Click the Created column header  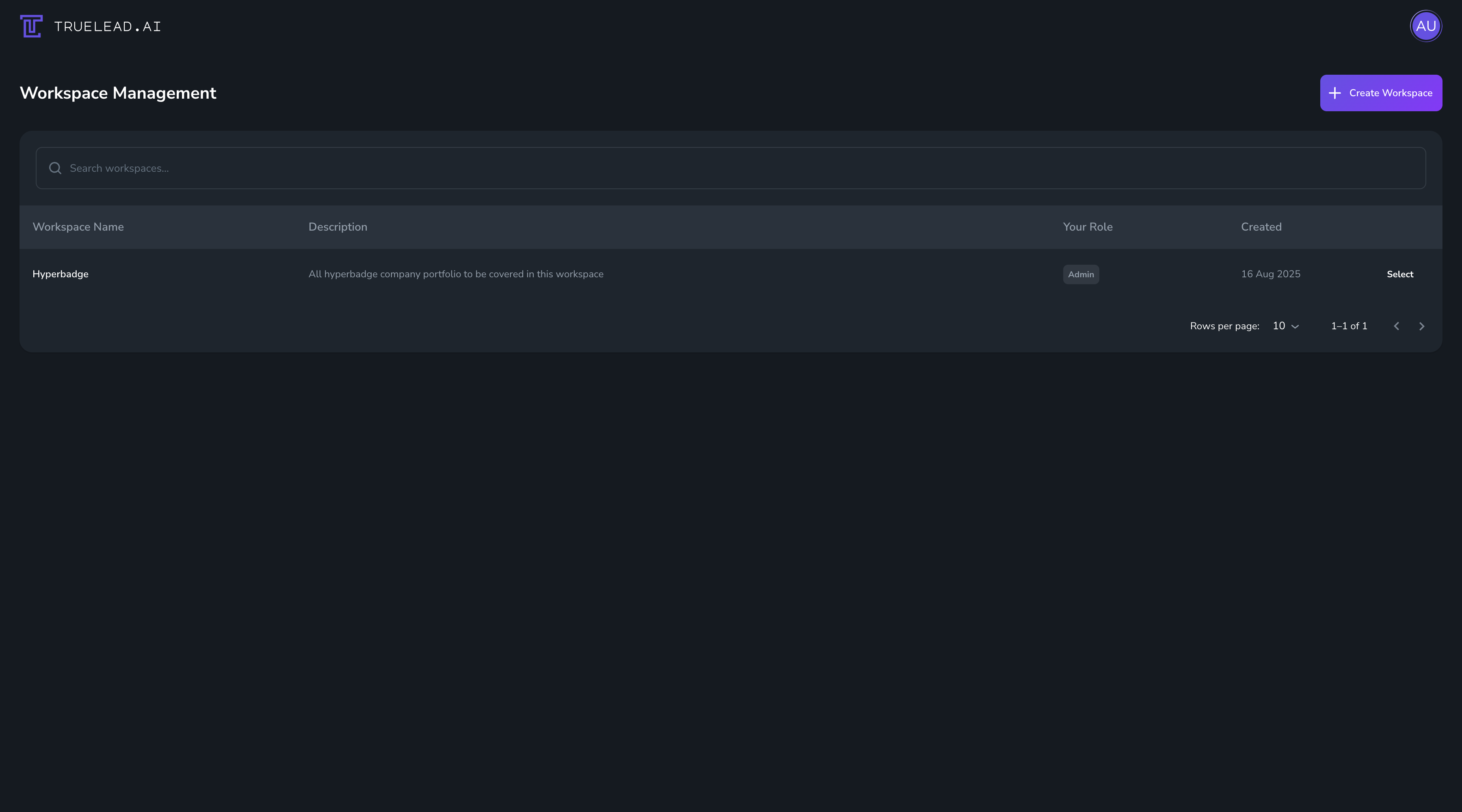point(1261,227)
